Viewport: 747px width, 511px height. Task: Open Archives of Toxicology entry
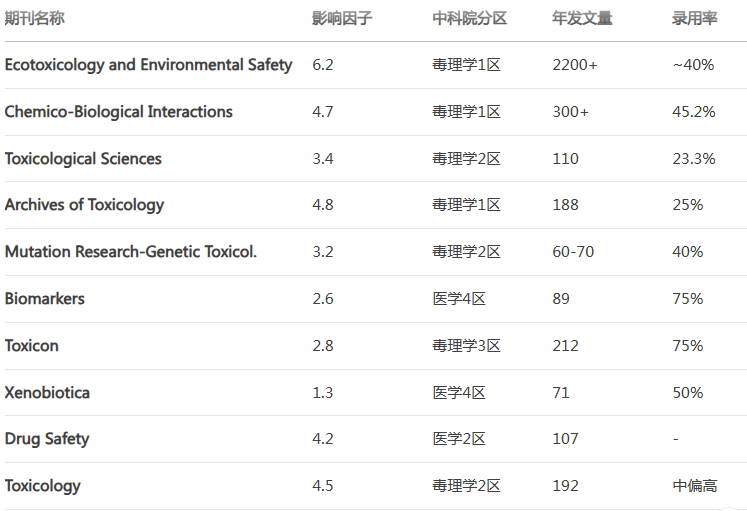(84, 205)
